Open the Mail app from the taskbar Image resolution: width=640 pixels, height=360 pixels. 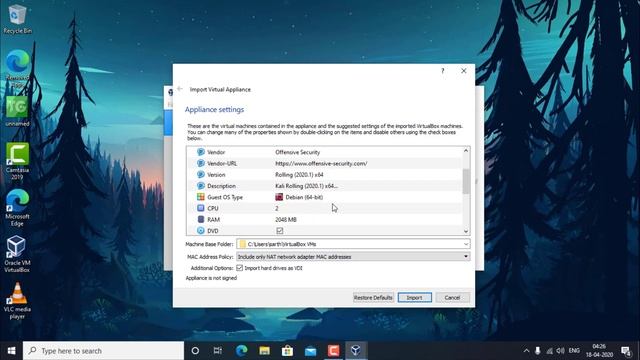[x=311, y=351]
